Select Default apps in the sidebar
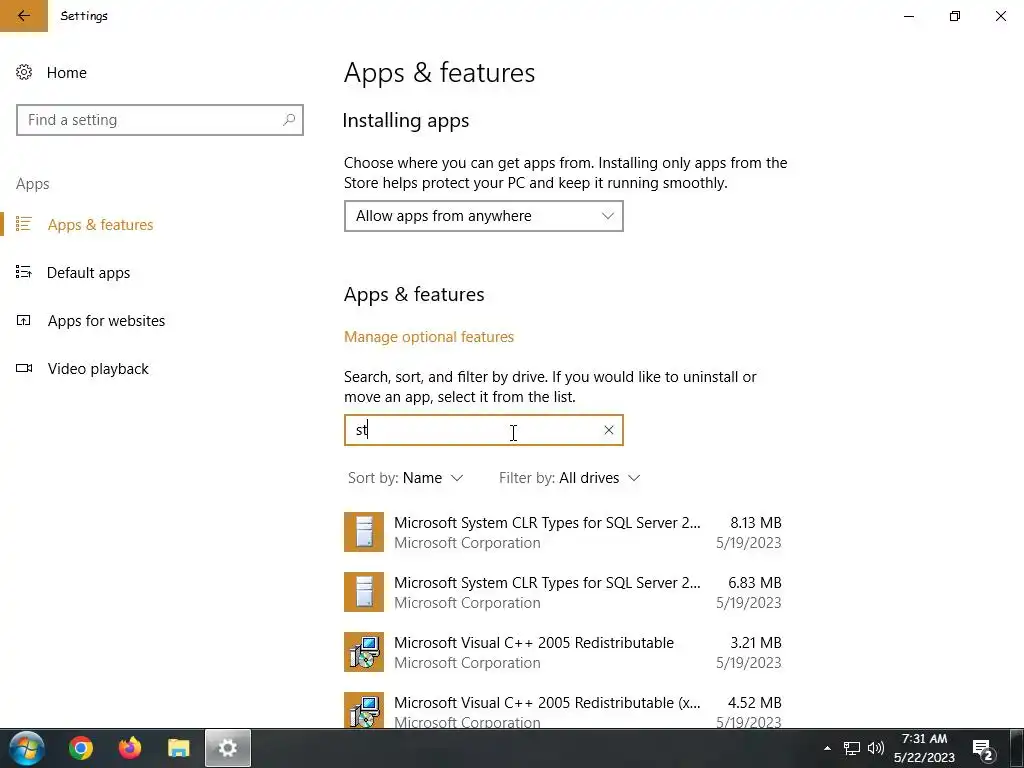The height and width of the screenshot is (768, 1024). click(89, 273)
